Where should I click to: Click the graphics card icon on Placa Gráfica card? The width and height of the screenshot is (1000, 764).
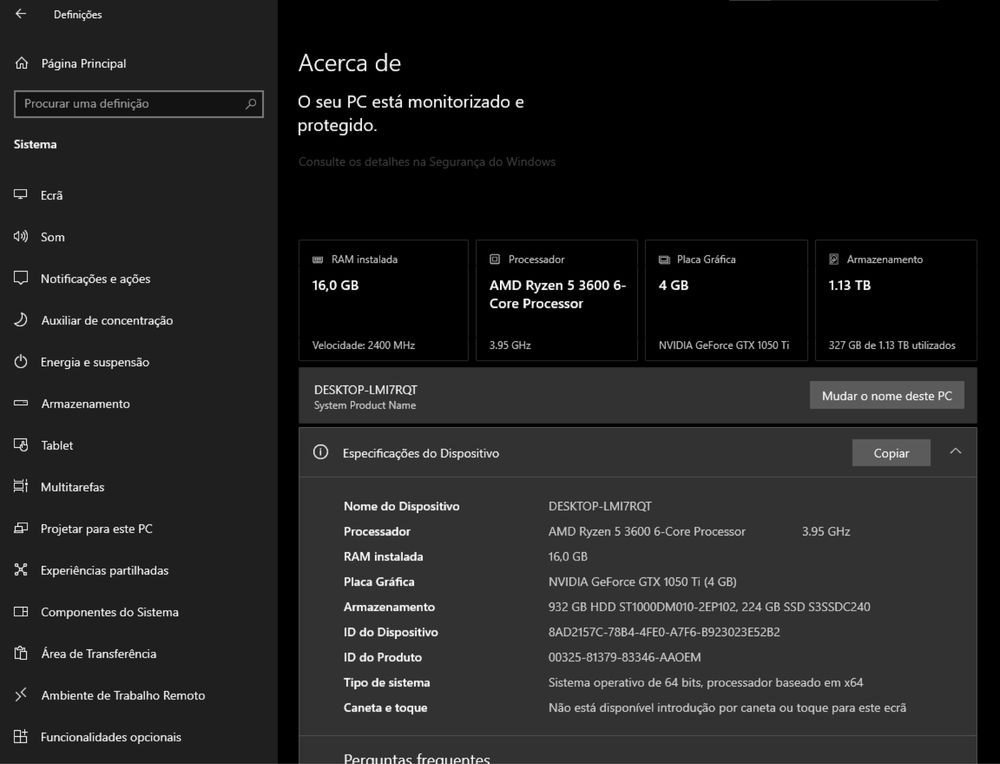pyautogui.click(x=664, y=260)
